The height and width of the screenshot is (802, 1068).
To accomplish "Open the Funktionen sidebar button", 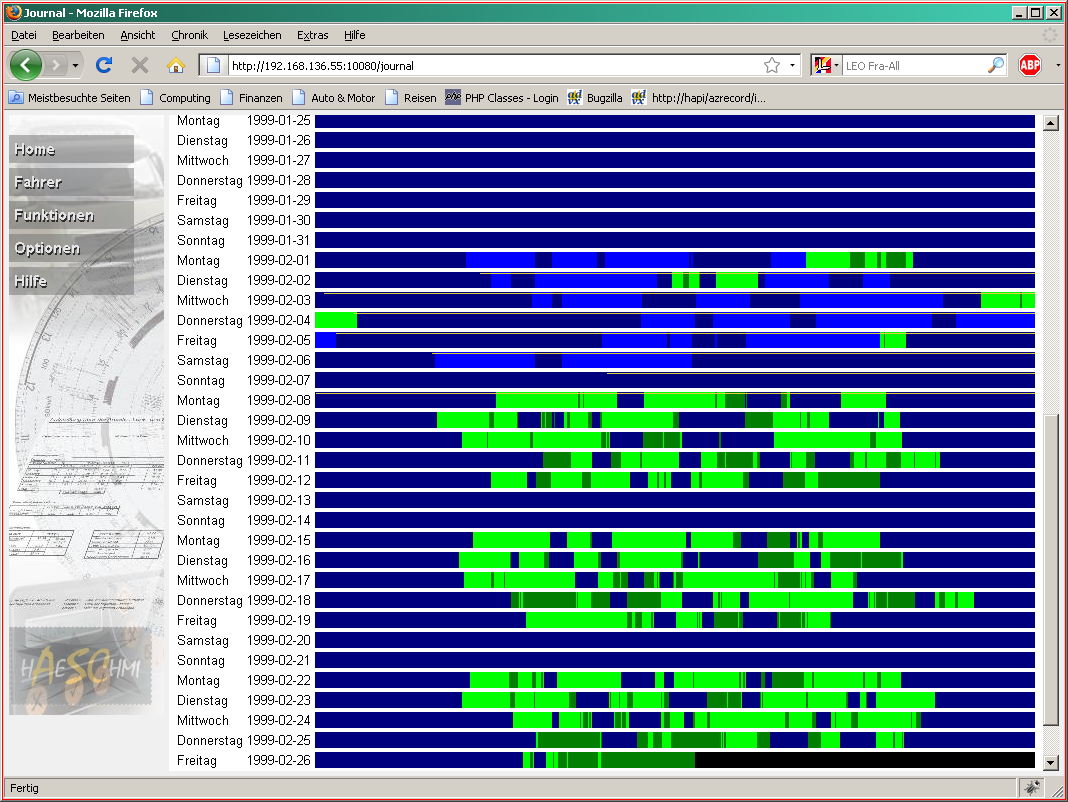I will (71, 216).
